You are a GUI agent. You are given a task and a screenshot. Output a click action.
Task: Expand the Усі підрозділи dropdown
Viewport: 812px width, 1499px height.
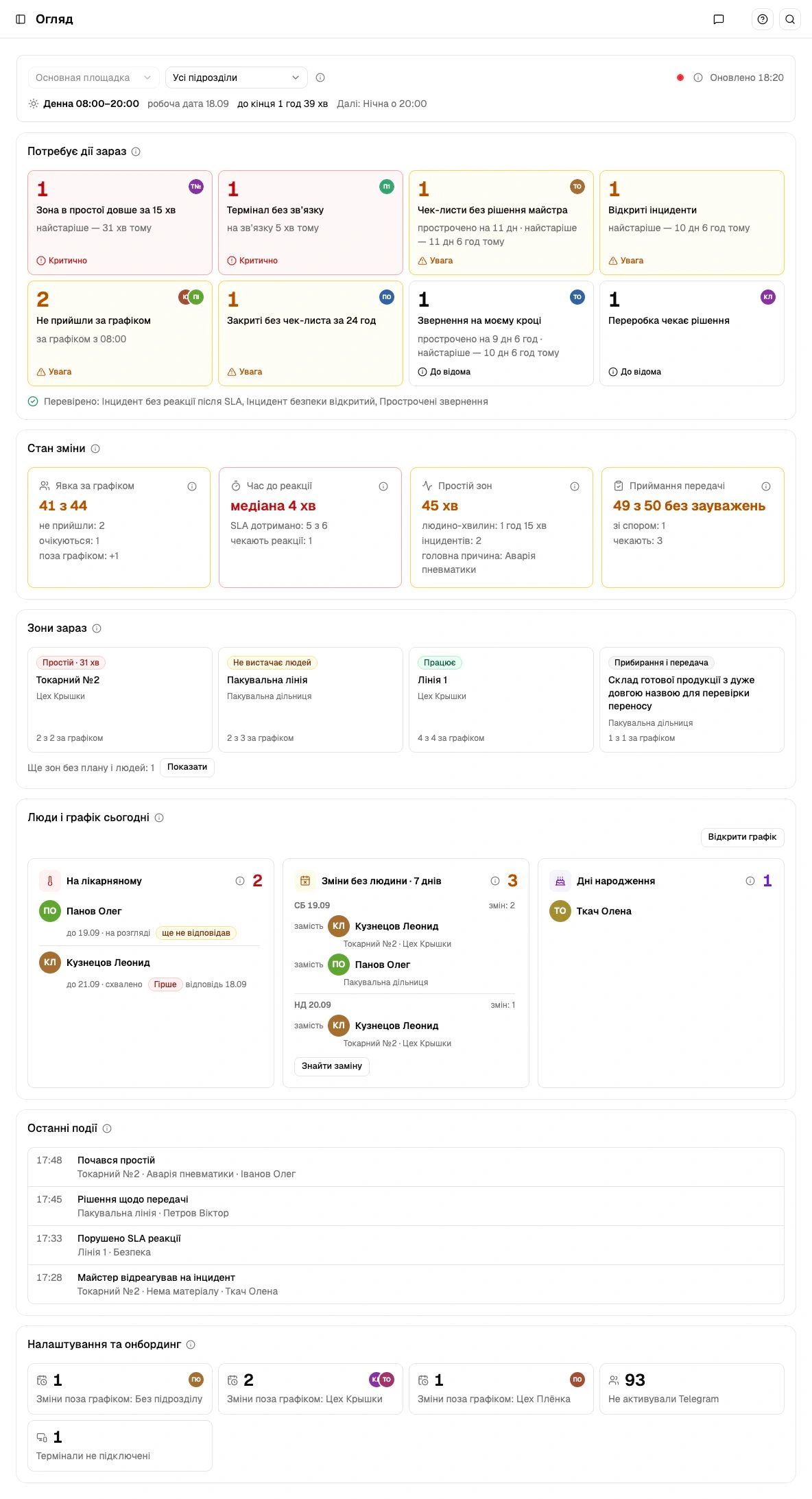pos(237,78)
